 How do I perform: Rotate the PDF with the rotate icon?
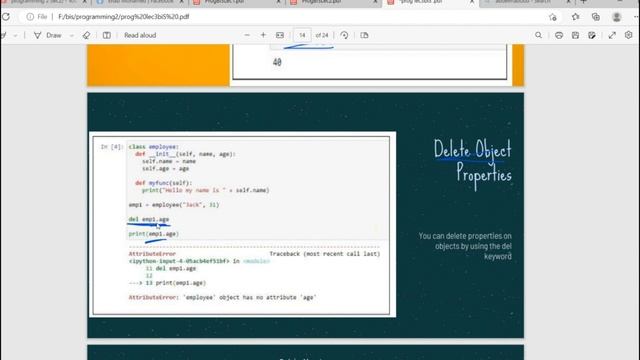coord(344,36)
